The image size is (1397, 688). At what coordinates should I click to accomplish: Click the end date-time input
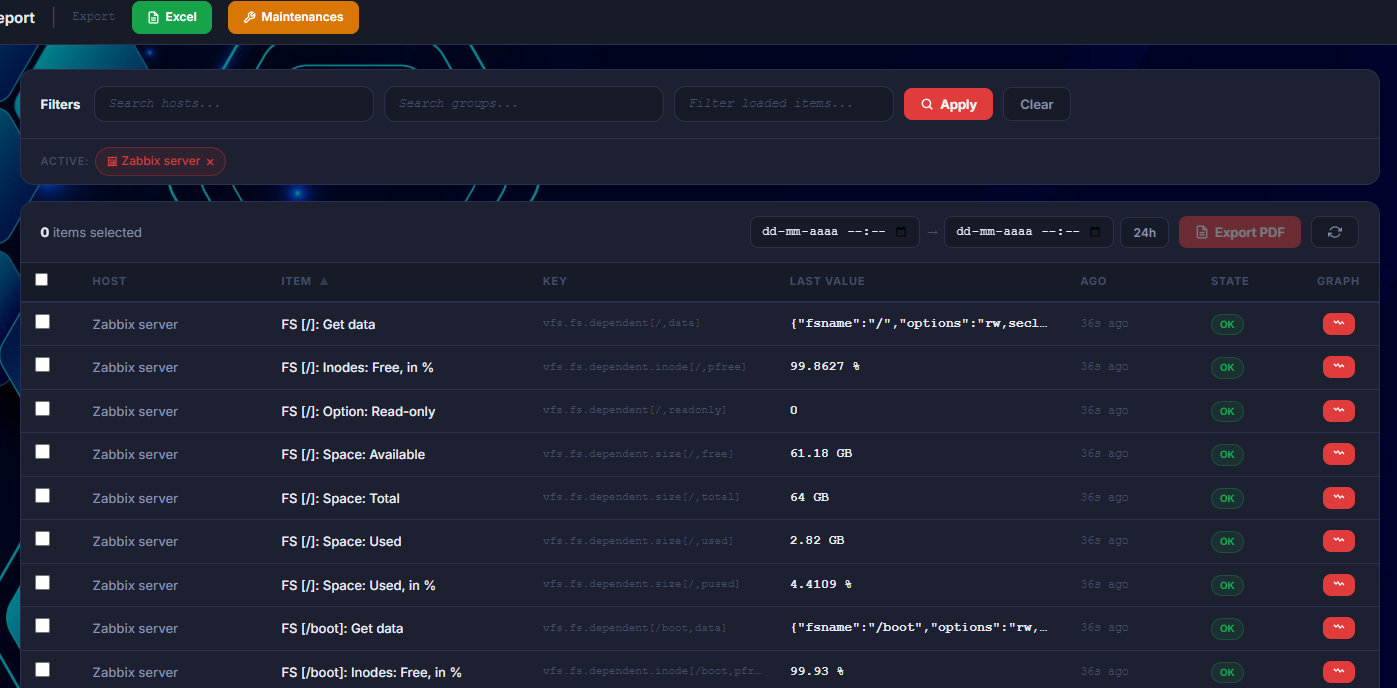point(1028,232)
